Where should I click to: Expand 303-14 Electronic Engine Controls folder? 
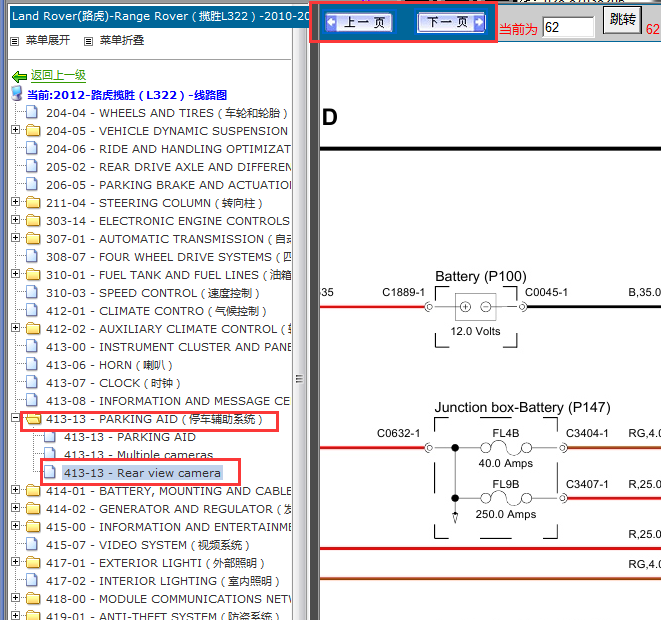(x=16, y=220)
